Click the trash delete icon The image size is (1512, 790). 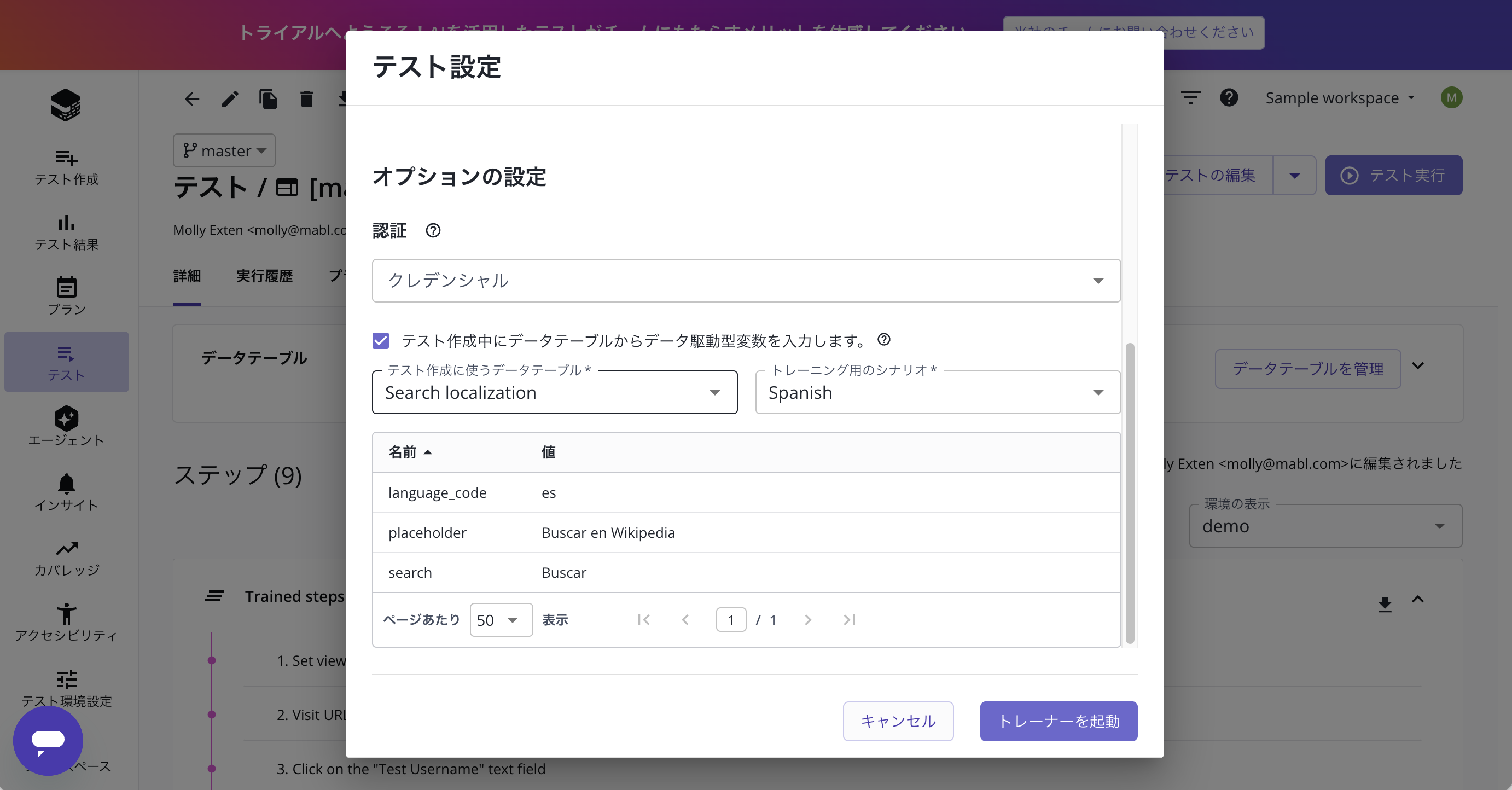tap(306, 99)
